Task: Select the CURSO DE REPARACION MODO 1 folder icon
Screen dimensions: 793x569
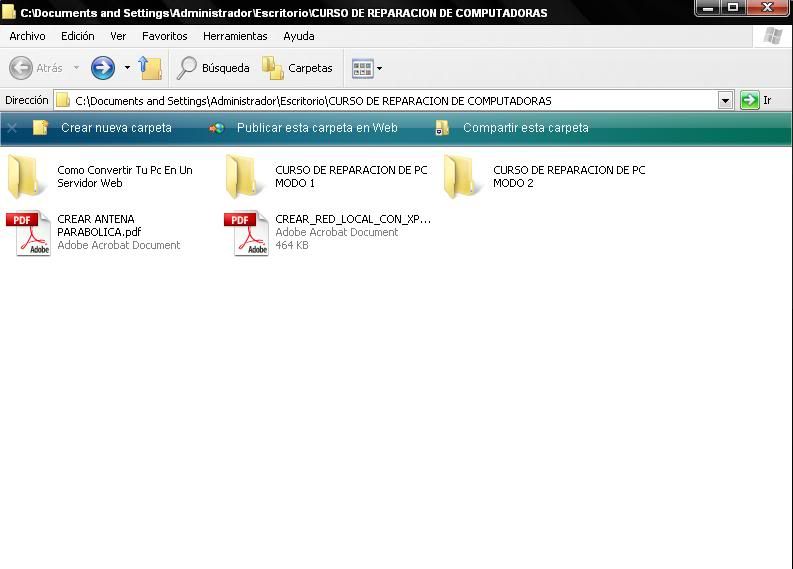Action: 243,177
